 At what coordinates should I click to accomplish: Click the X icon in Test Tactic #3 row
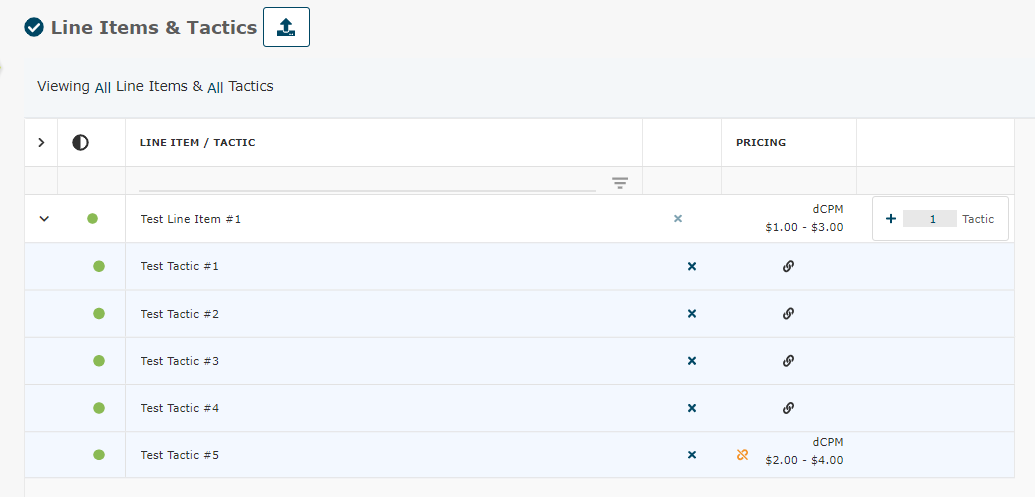pos(691,360)
